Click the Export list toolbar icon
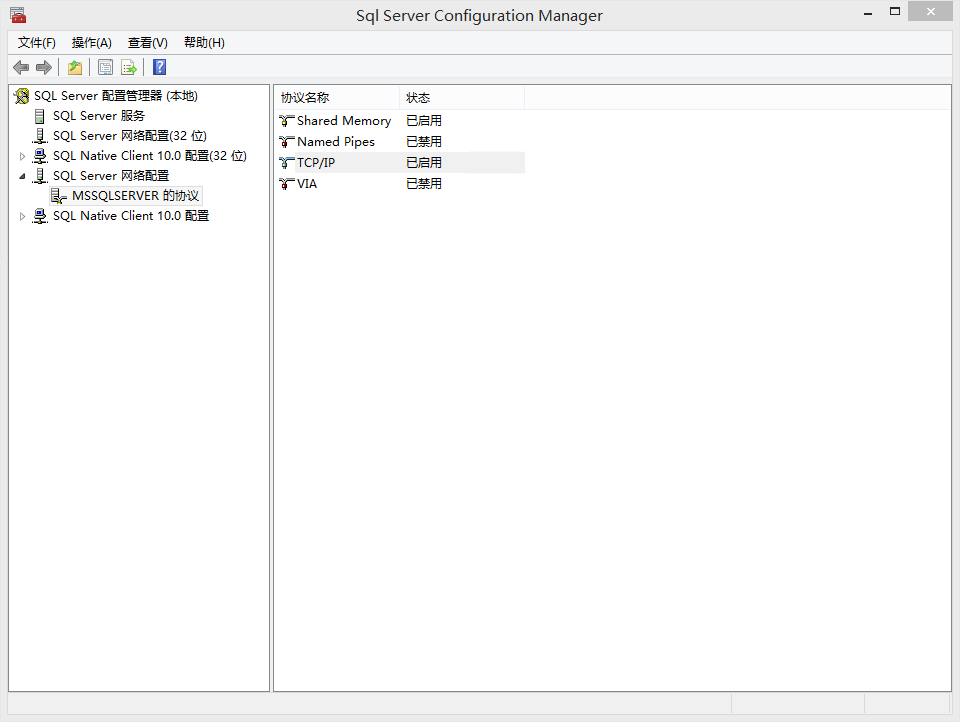960x722 pixels. click(x=129, y=67)
